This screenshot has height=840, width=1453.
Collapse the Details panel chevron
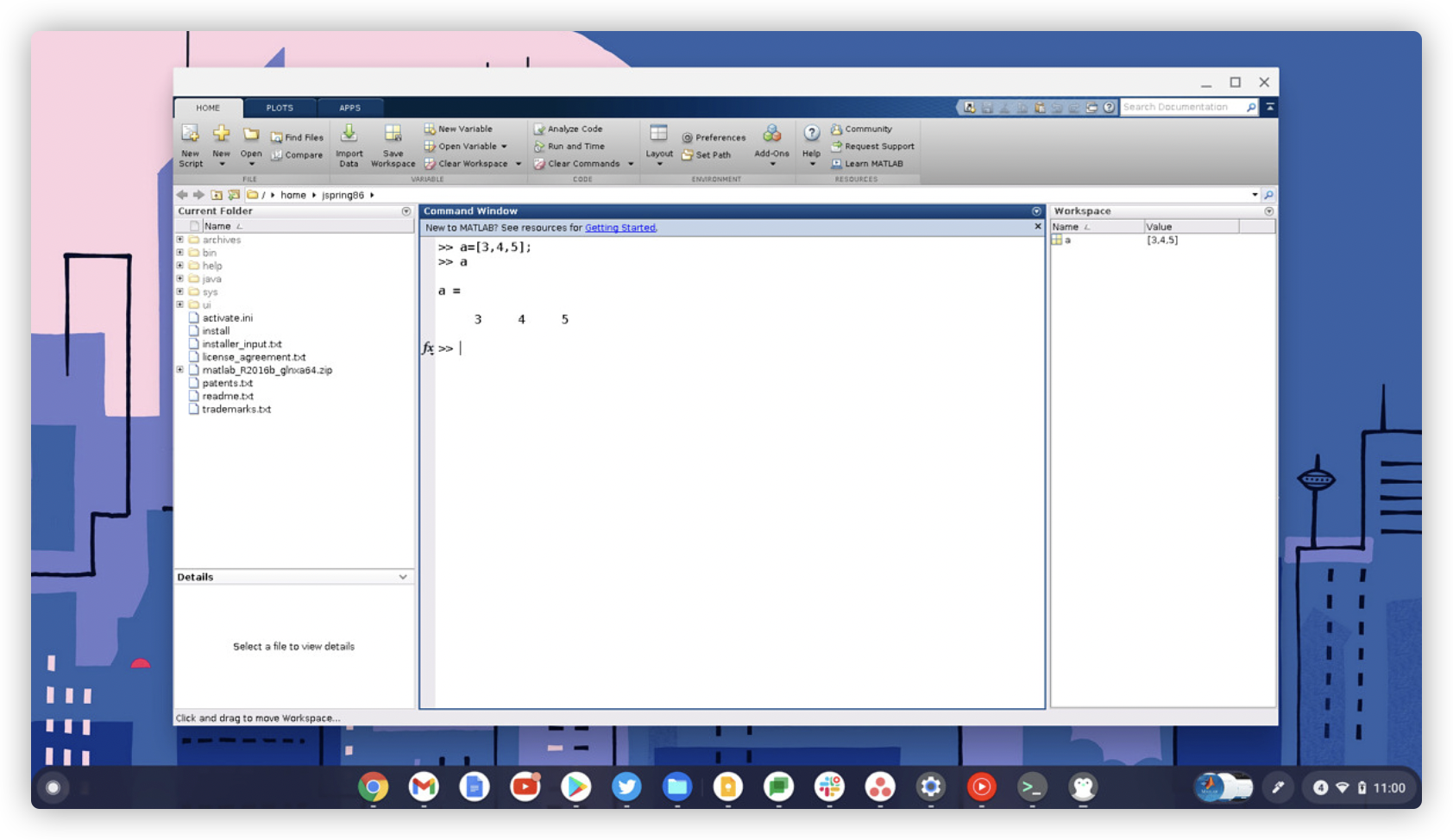403,577
